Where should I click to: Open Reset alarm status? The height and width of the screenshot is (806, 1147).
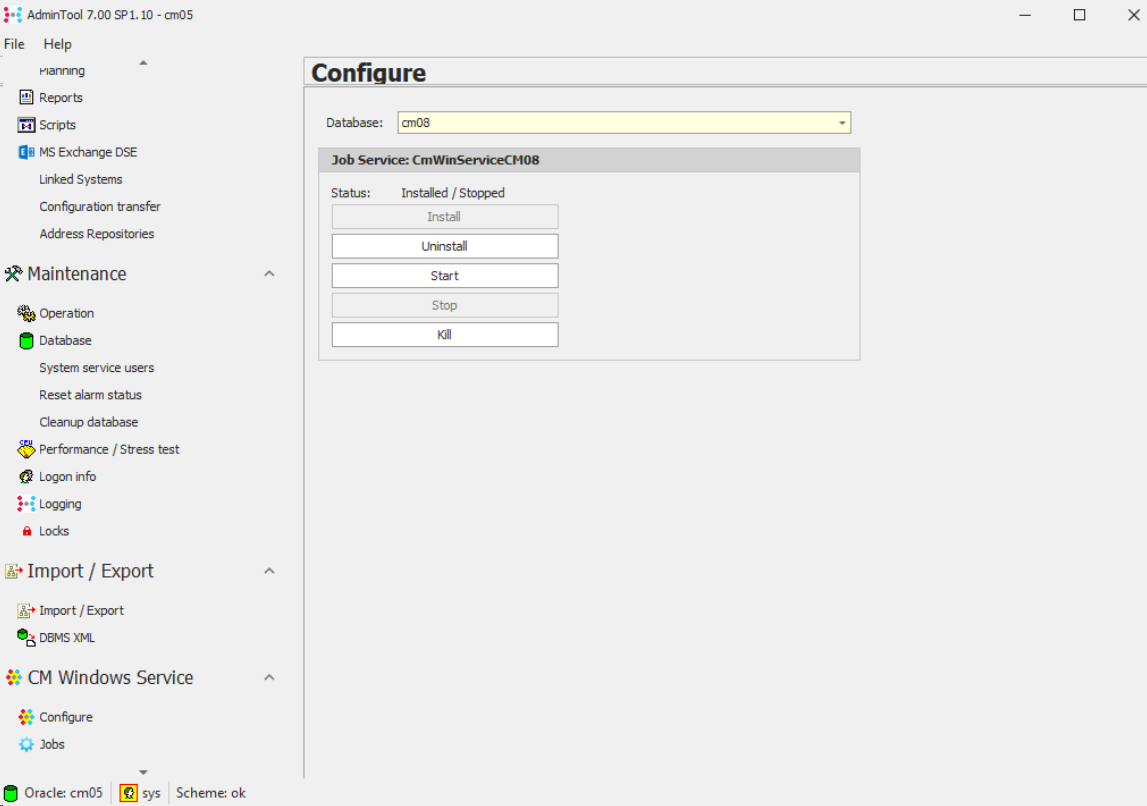click(x=90, y=395)
